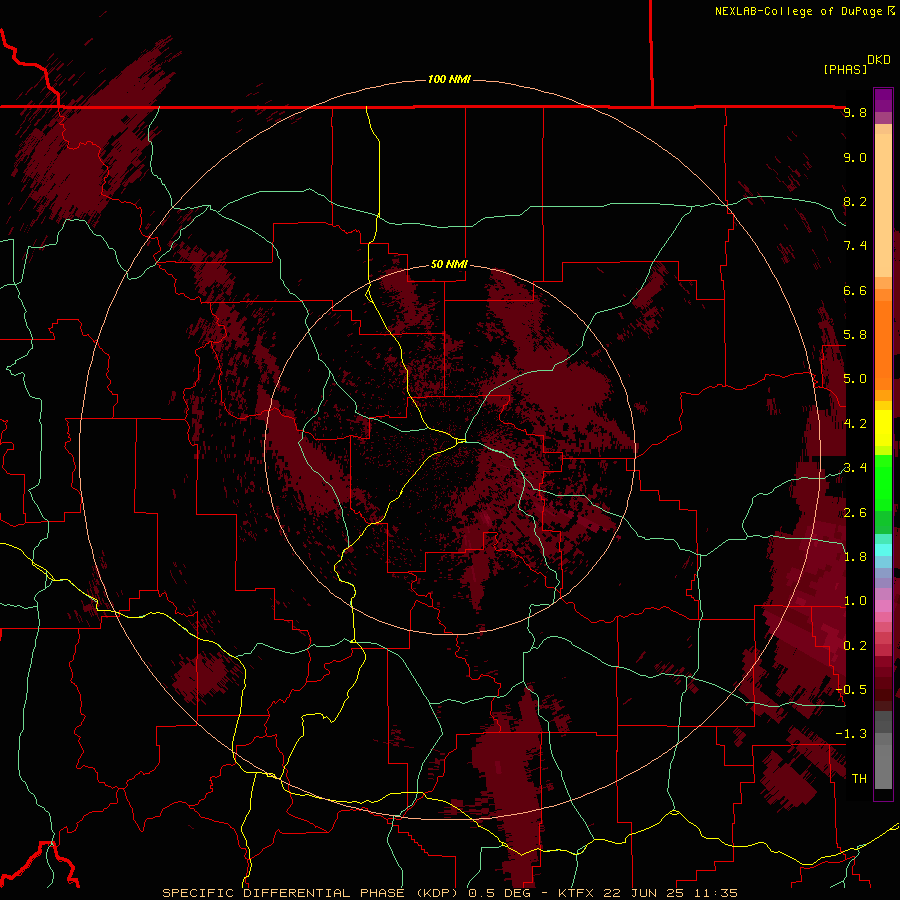Pick the bright green segment of color scale
Screen dimensions: 900x900
tap(883, 483)
